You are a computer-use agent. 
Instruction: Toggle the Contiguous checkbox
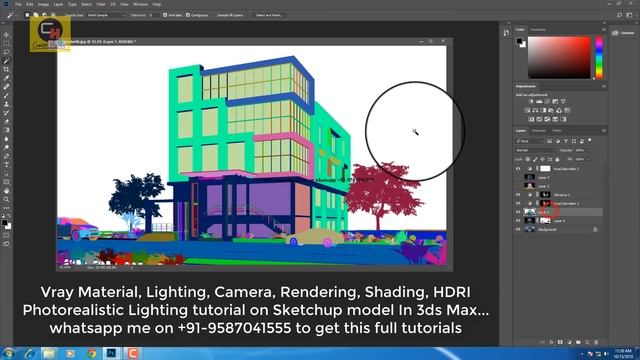click(x=188, y=15)
